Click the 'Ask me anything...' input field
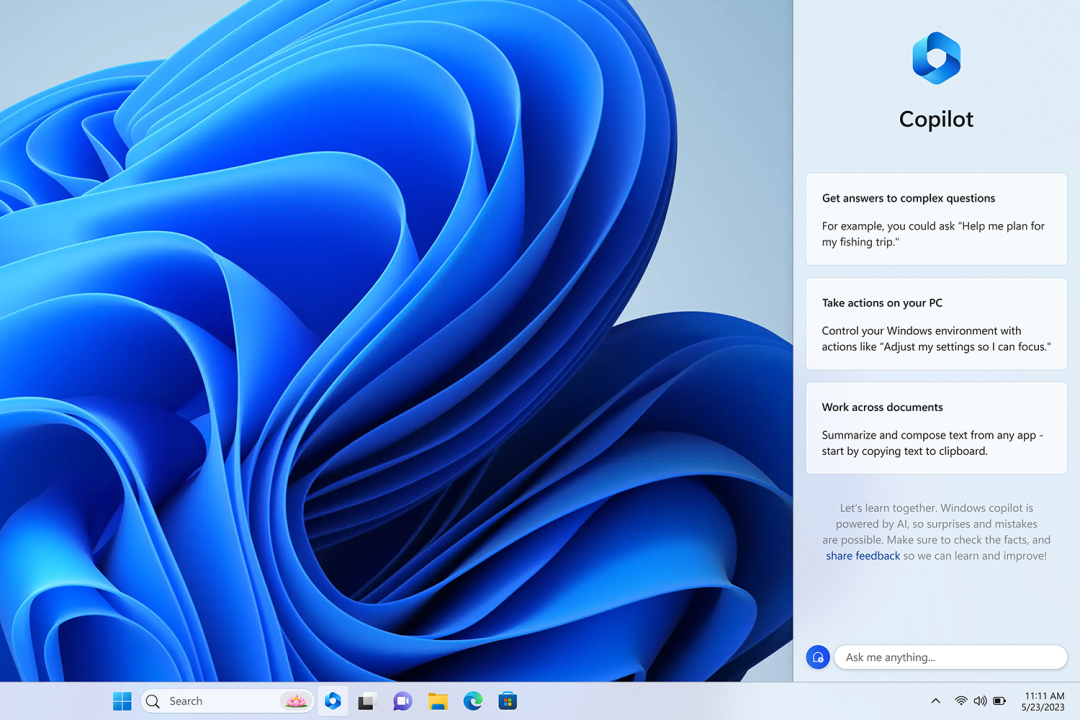 (x=950, y=657)
